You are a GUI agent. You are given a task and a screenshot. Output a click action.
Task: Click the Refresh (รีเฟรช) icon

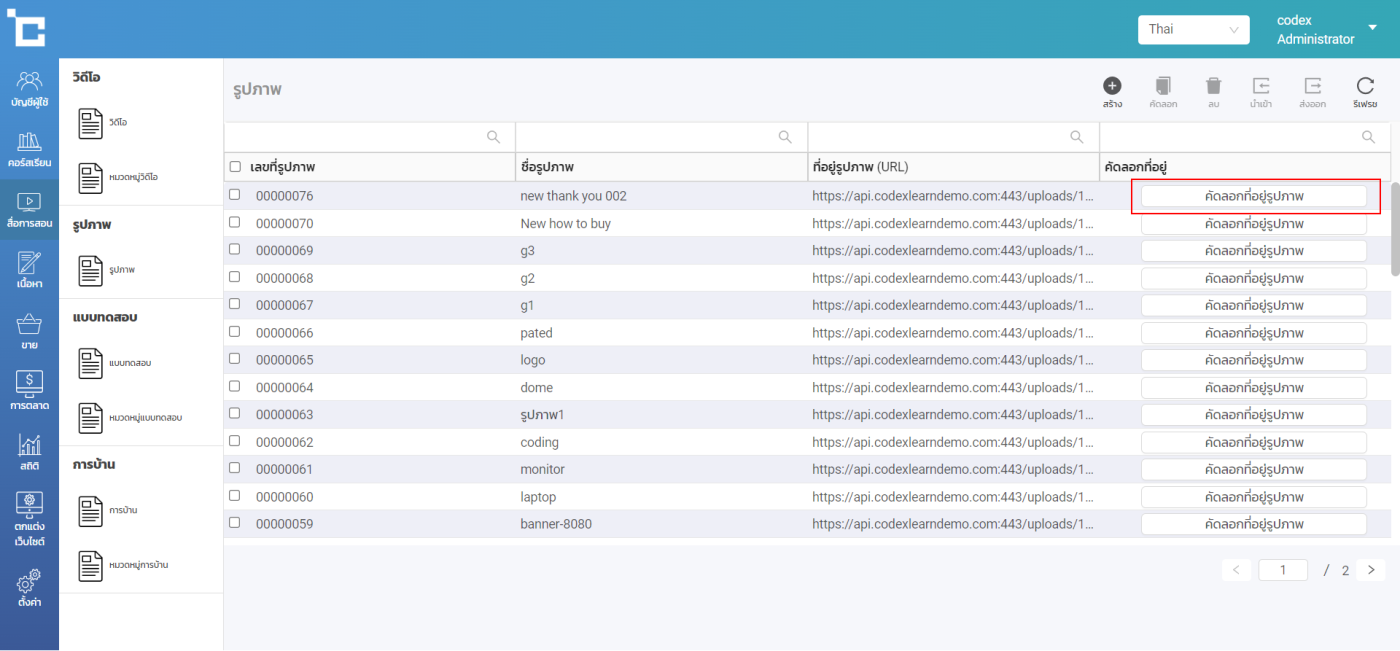(1365, 87)
